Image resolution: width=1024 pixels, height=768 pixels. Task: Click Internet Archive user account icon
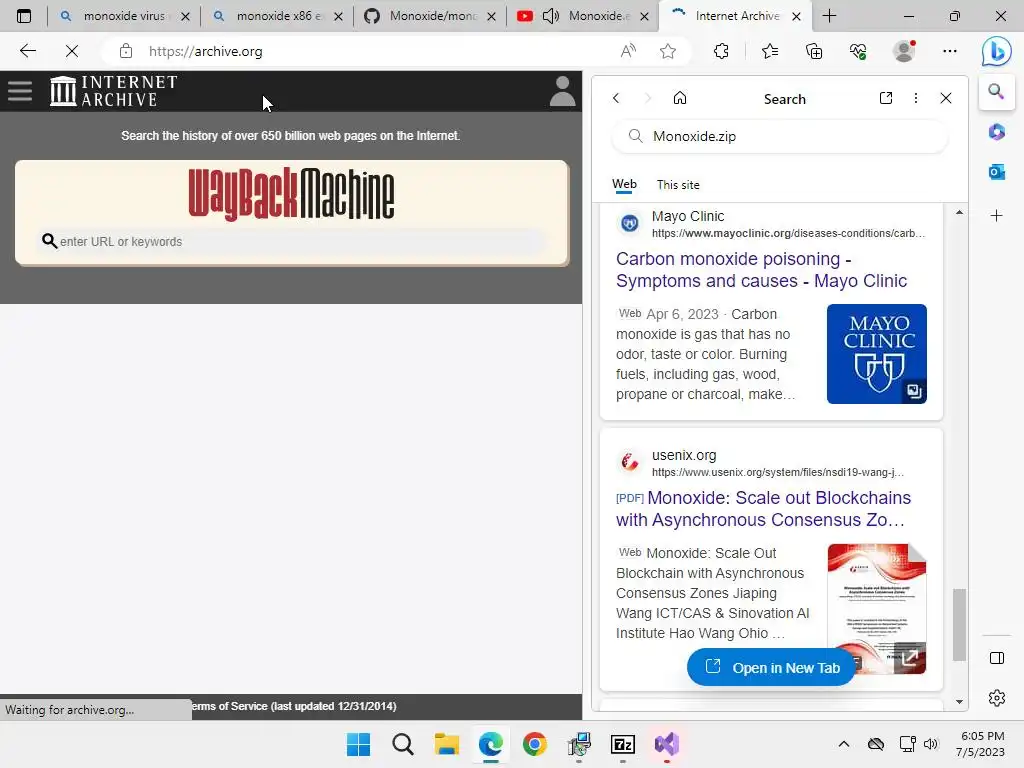[x=562, y=91]
